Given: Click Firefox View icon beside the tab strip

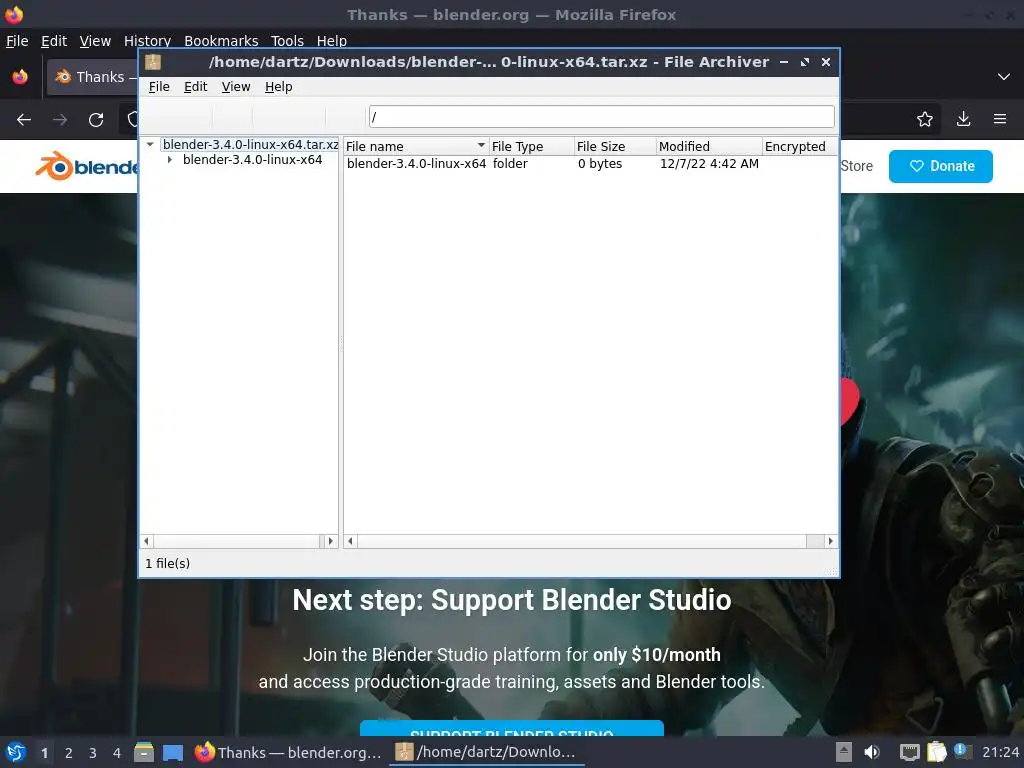Looking at the screenshot, I should tap(20, 77).
